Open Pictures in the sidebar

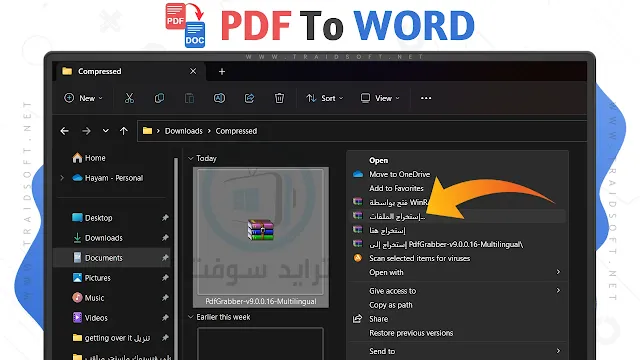coord(91,278)
